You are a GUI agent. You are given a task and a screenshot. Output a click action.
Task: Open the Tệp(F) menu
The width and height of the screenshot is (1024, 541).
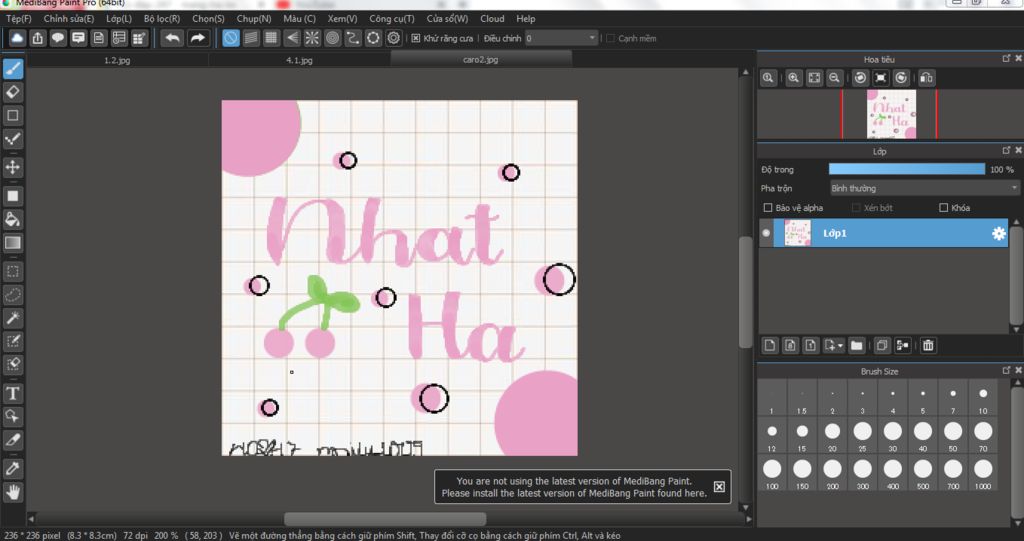pyautogui.click(x=19, y=19)
